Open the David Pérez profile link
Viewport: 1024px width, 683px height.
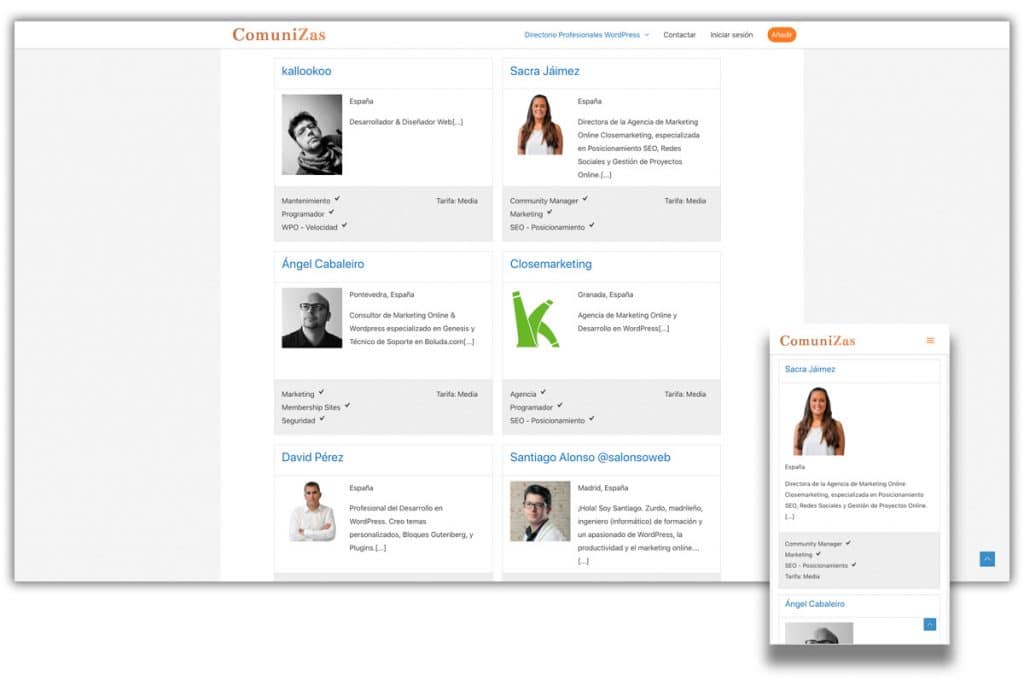(312, 458)
